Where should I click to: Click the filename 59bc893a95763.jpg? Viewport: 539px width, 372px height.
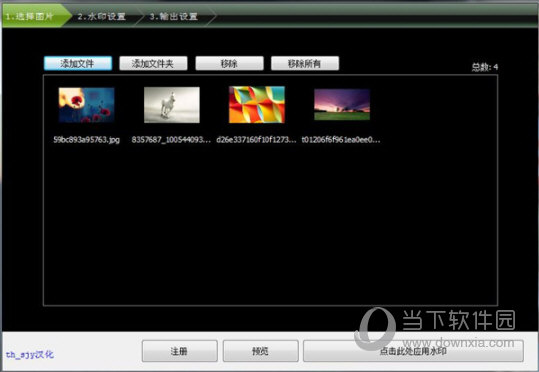pos(87,140)
